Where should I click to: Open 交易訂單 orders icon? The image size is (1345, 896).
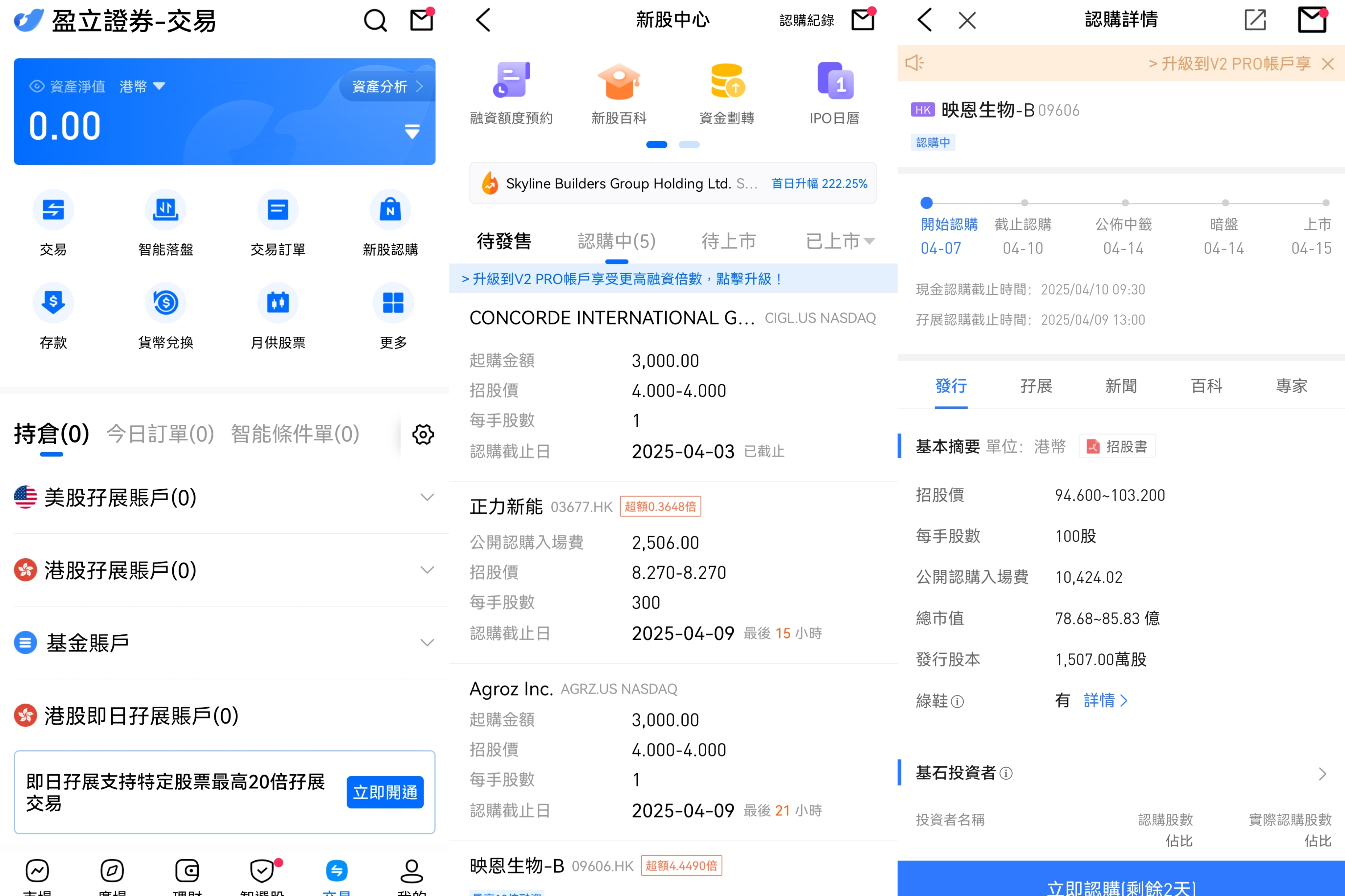278,210
